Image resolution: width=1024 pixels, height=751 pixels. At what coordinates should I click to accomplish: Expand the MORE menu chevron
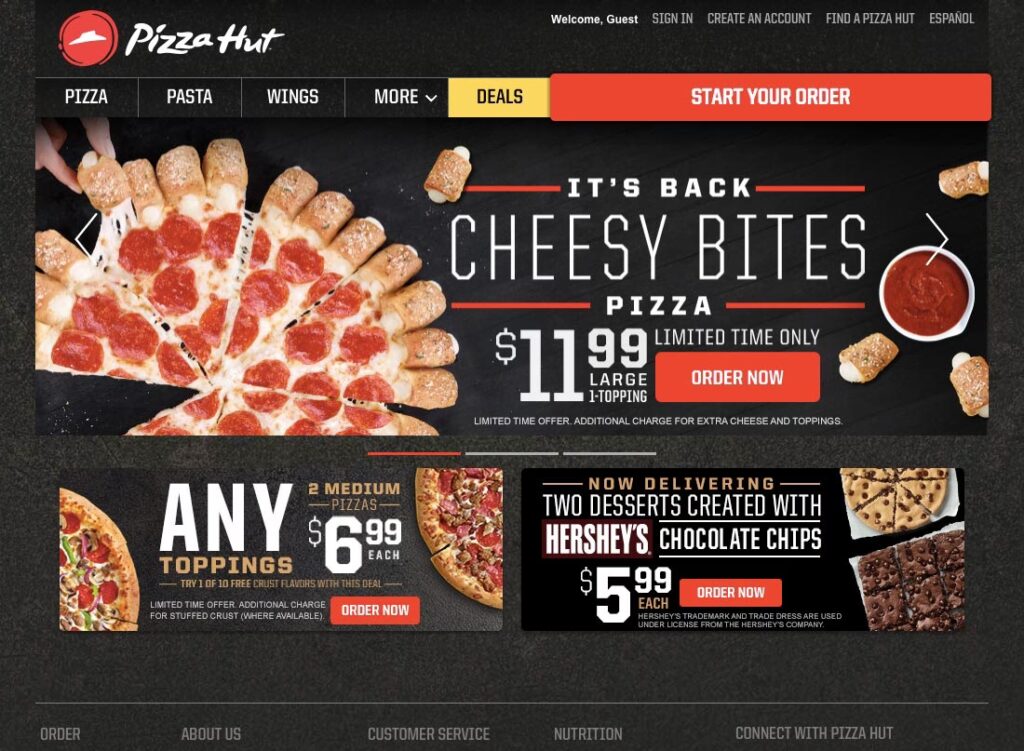[x=431, y=98]
